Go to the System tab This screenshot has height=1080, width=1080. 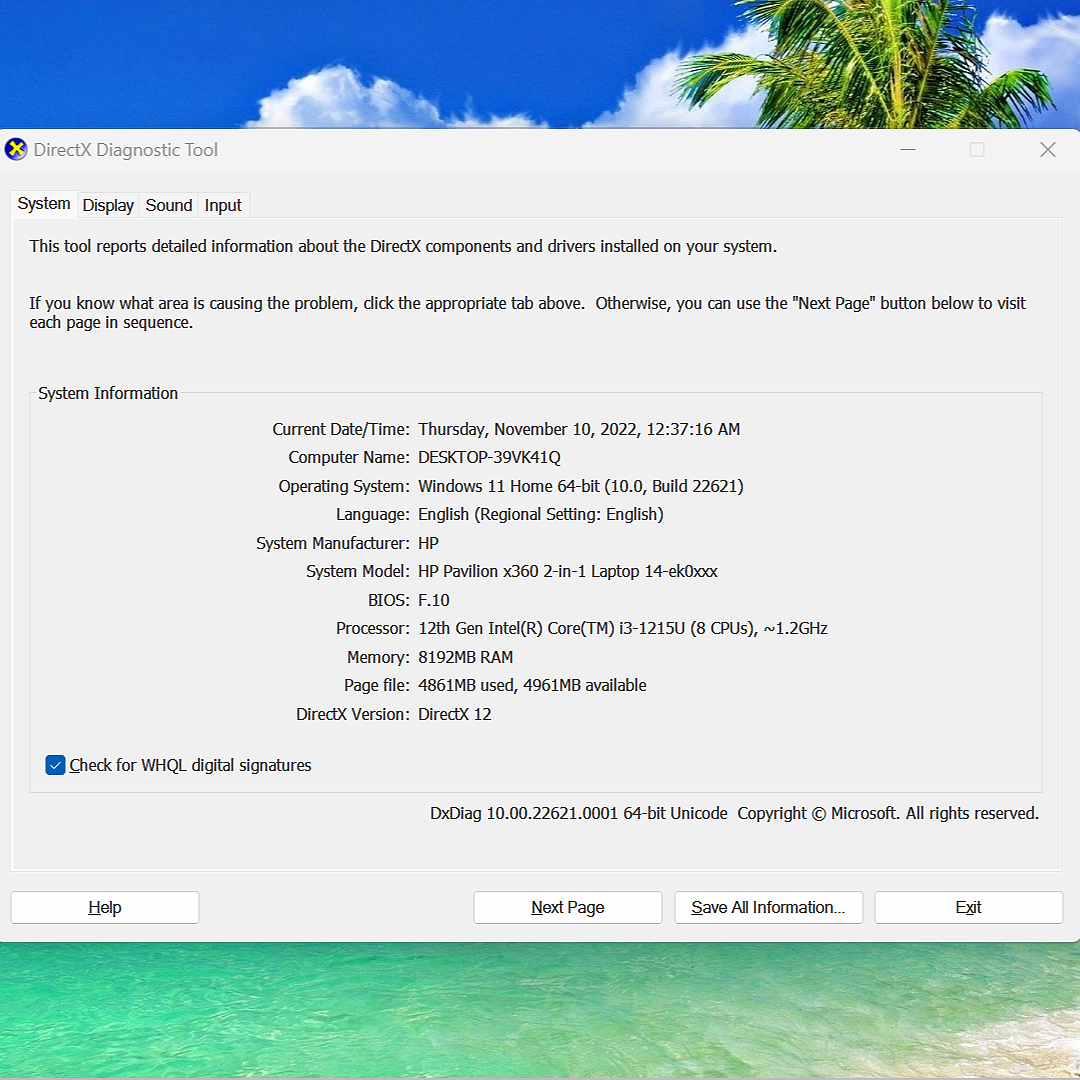click(44, 204)
